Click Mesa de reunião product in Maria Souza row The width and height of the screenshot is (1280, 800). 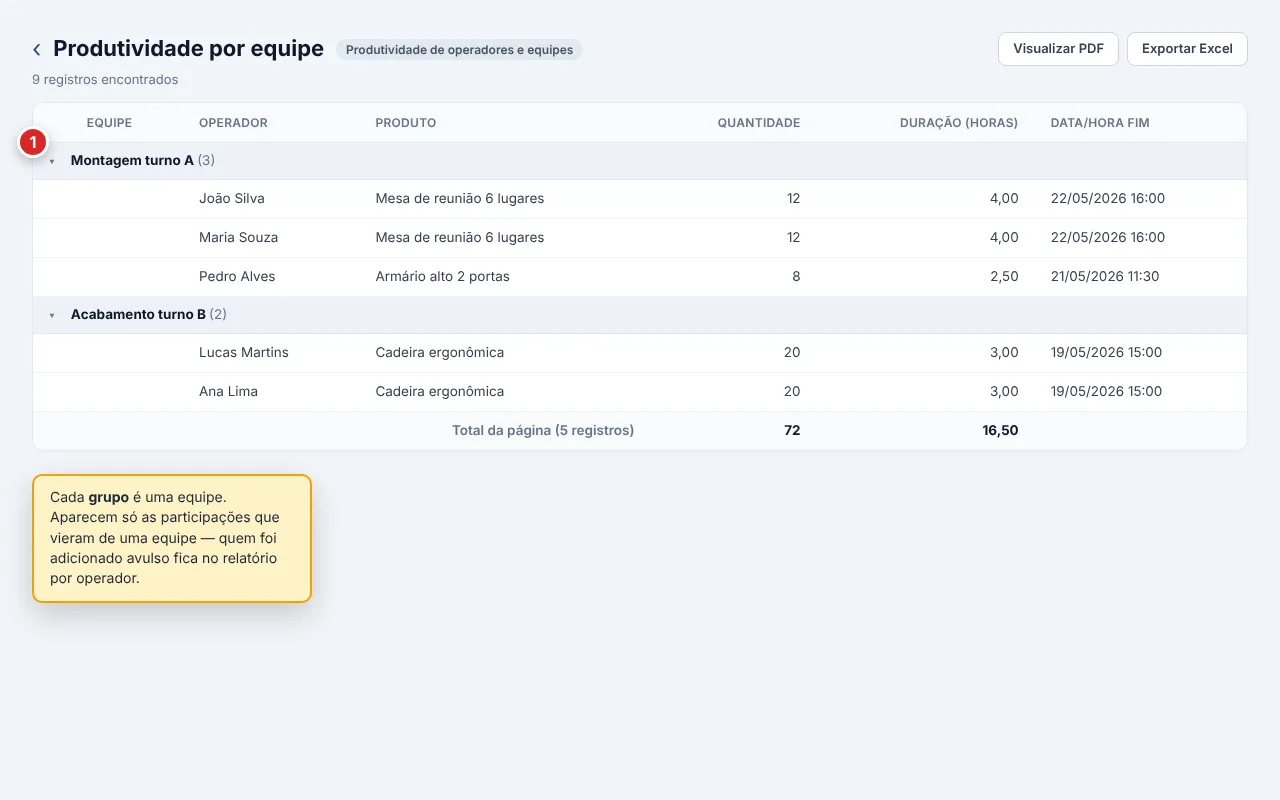click(460, 237)
